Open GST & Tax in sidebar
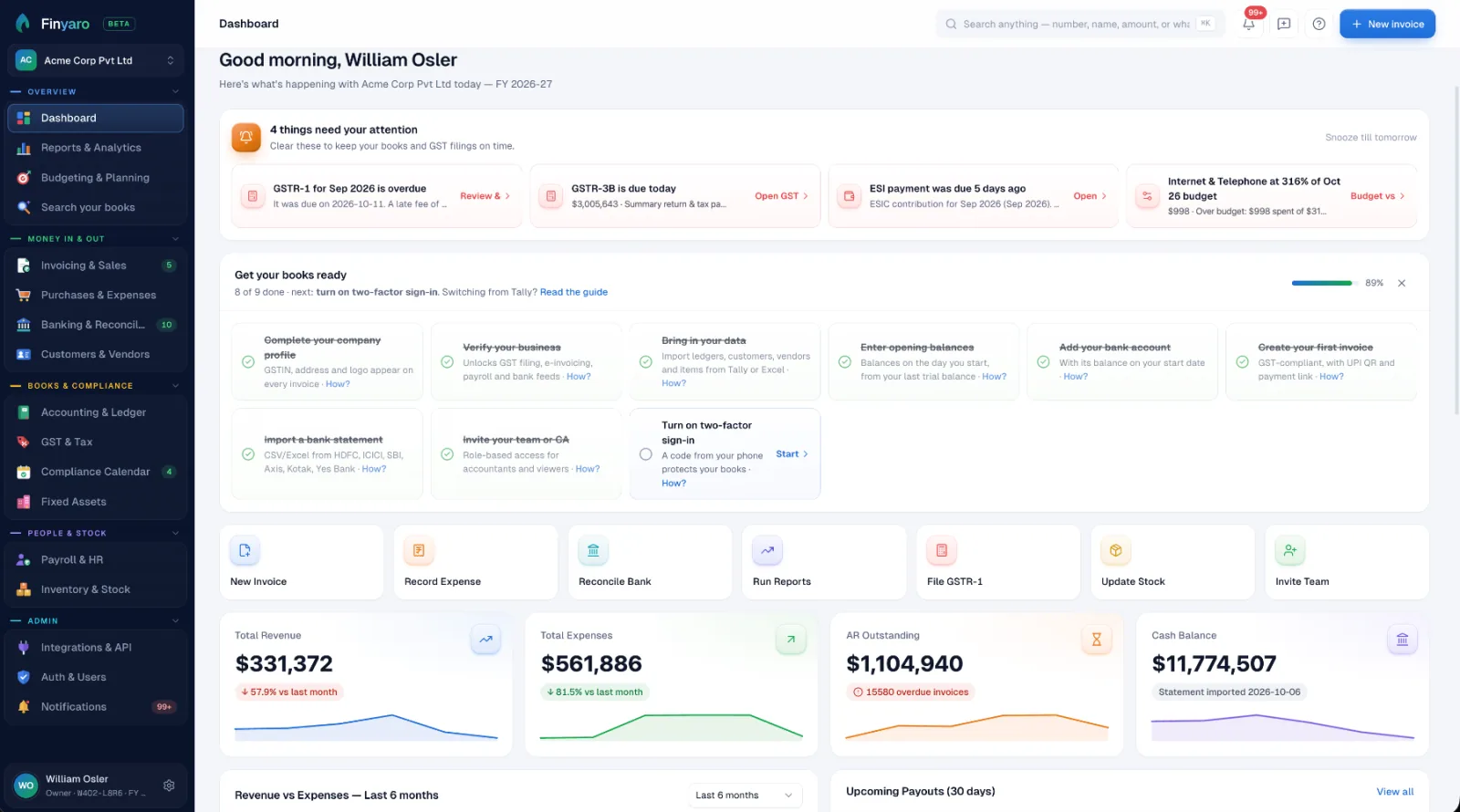Screen dimensions: 1460x812 tap(96, 442)
